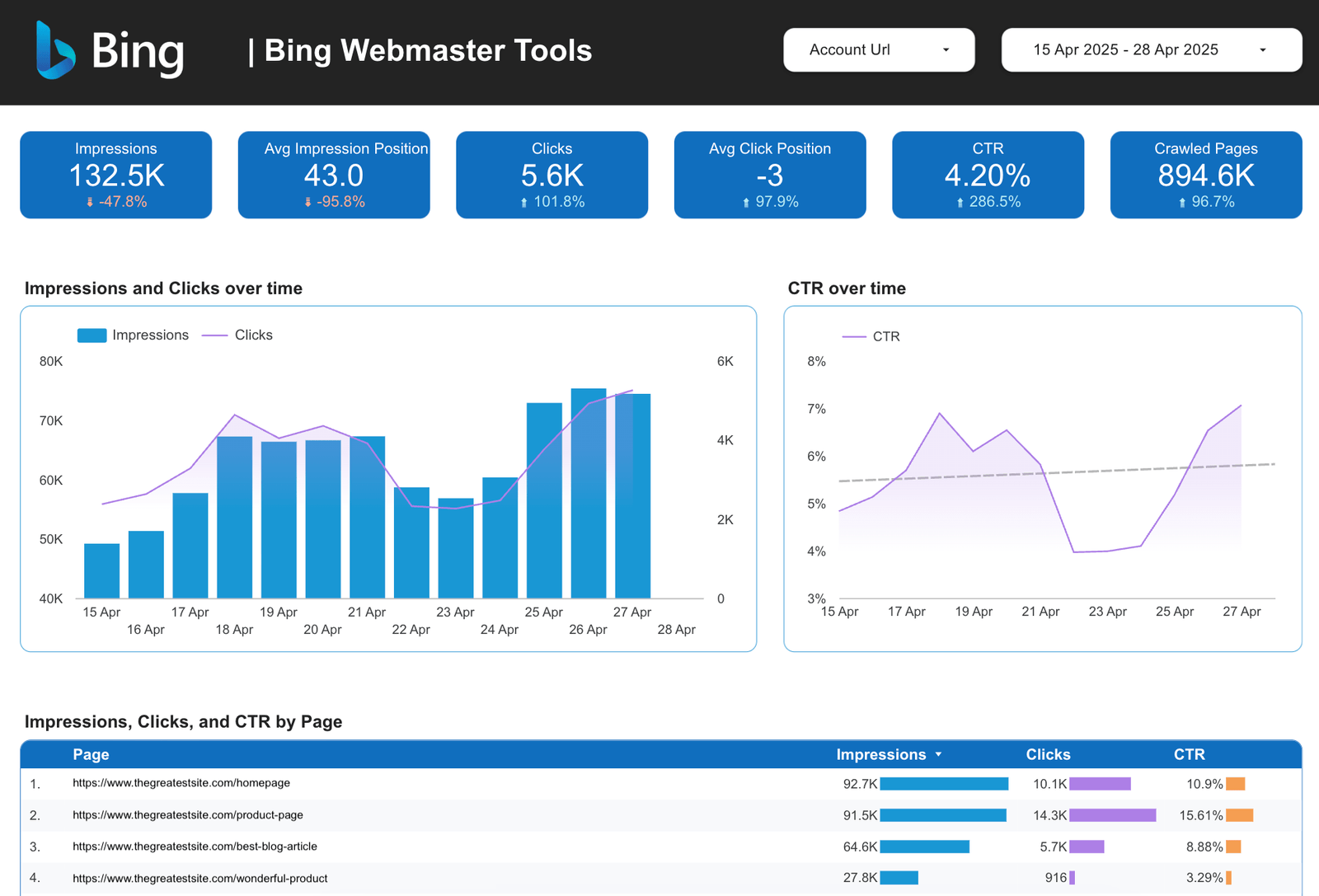Click the Clicks column header in table
This screenshot has height=896, width=1319.
point(1048,754)
